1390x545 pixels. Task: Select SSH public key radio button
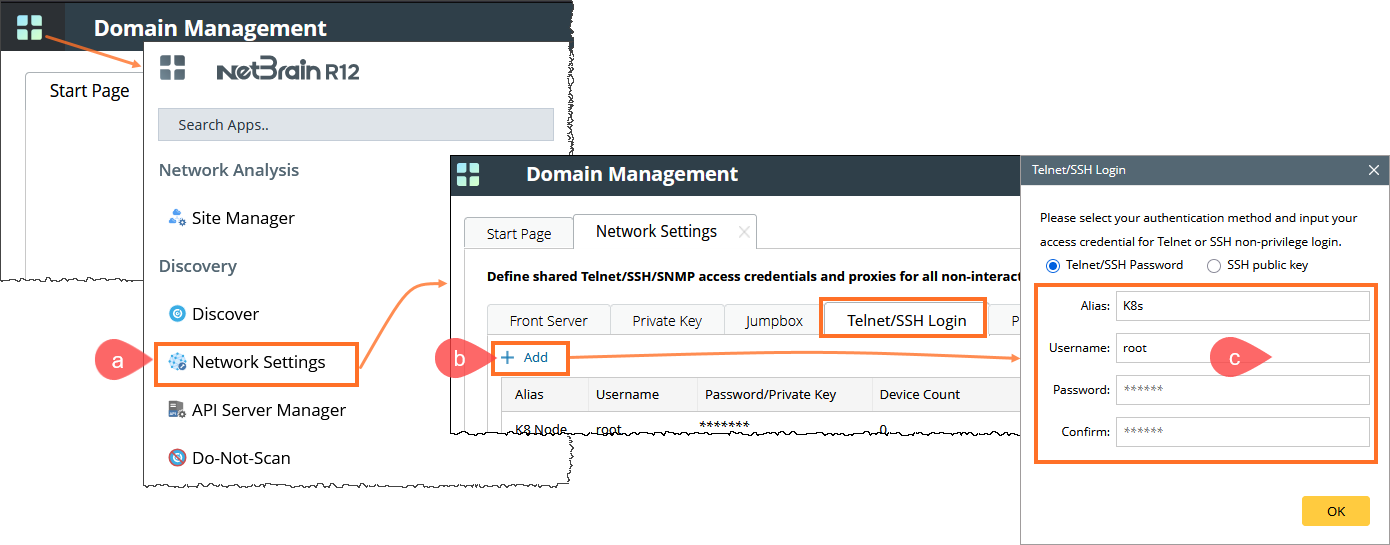1214,266
